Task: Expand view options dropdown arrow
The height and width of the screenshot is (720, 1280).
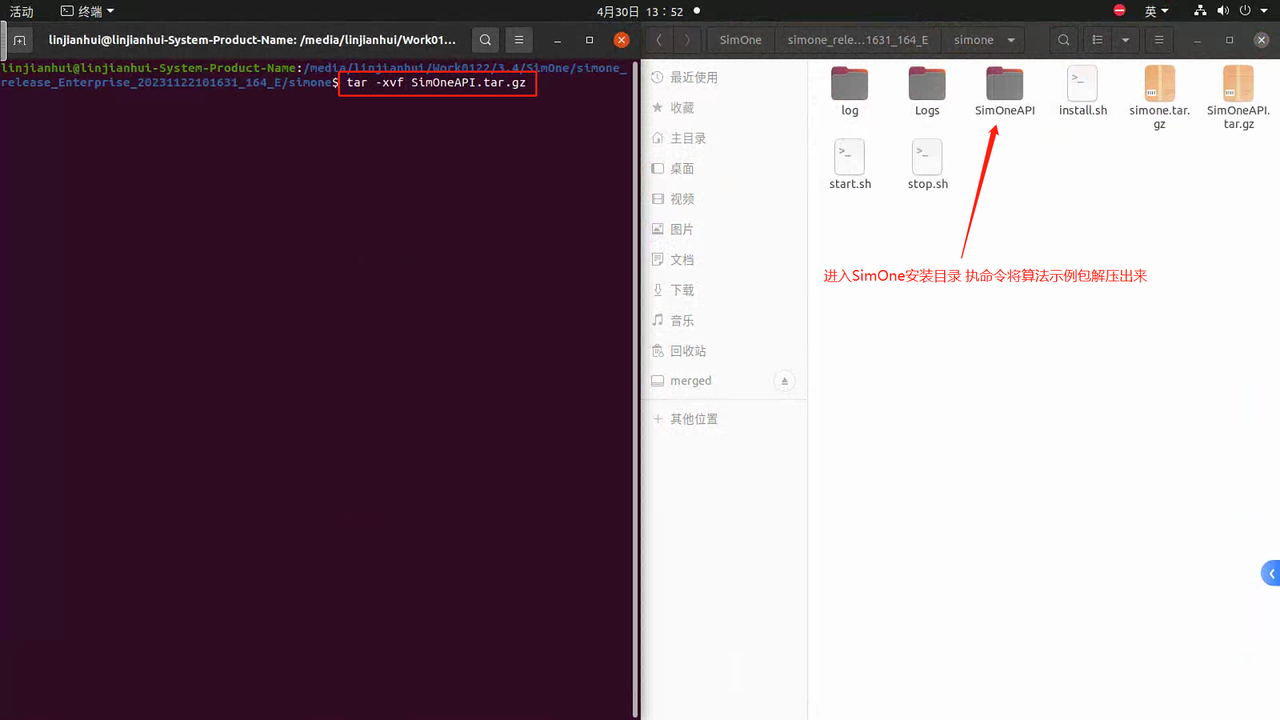Action: coord(1126,40)
